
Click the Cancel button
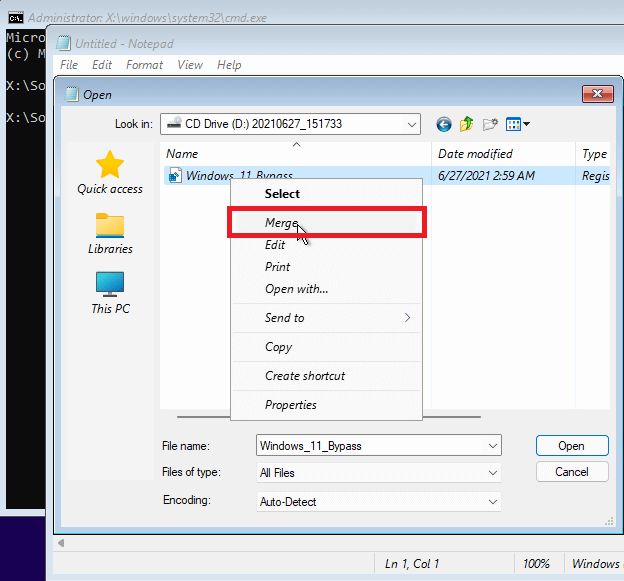coord(572,472)
